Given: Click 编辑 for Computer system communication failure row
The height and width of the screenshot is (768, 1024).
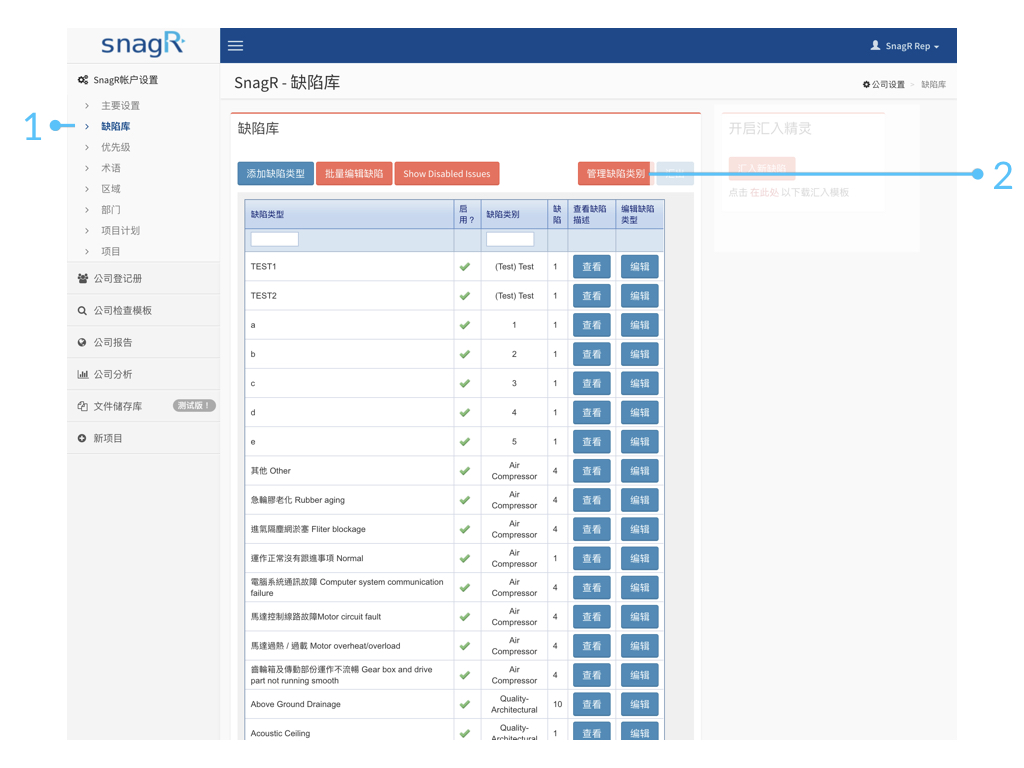Looking at the screenshot, I should coord(639,588).
